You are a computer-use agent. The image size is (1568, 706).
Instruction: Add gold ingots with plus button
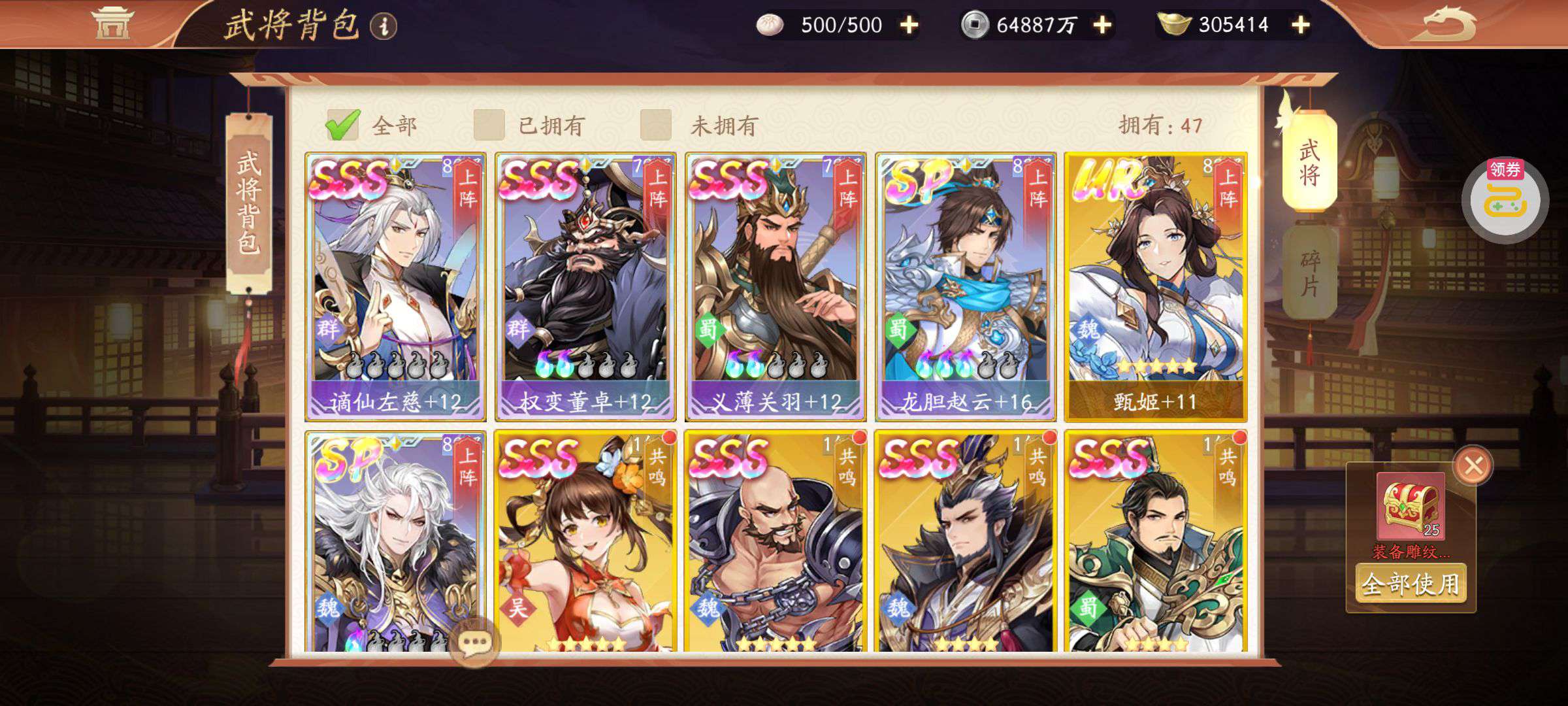click(x=1301, y=25)
